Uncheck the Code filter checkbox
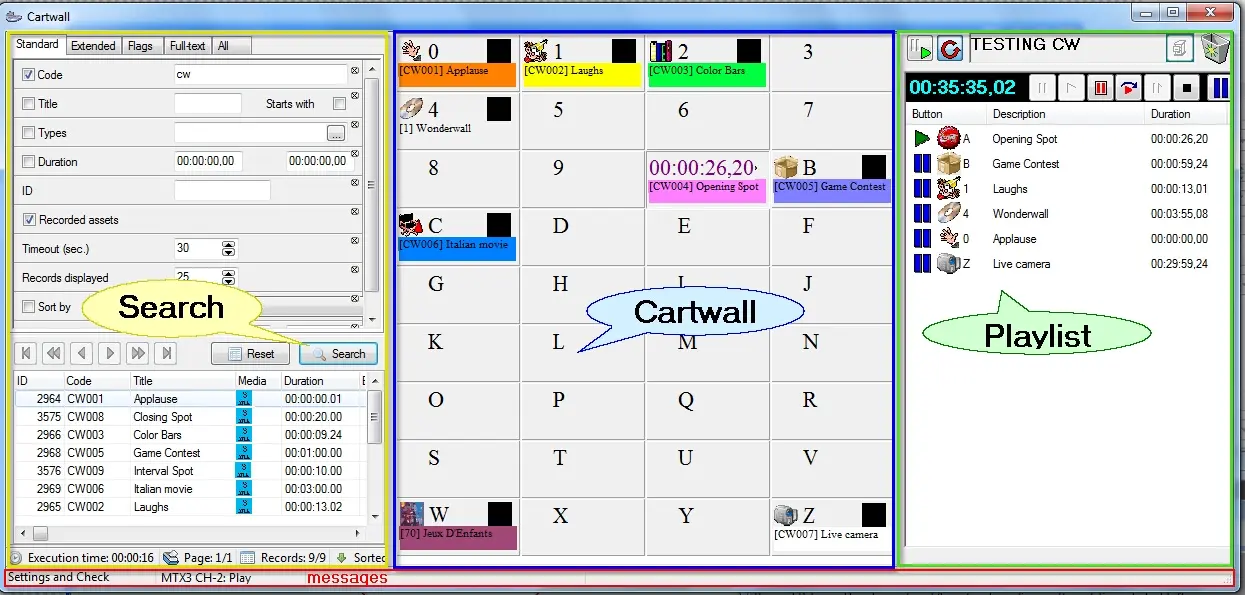Image resolution: width=1245 pixels, height=595 pixels. 28,75
